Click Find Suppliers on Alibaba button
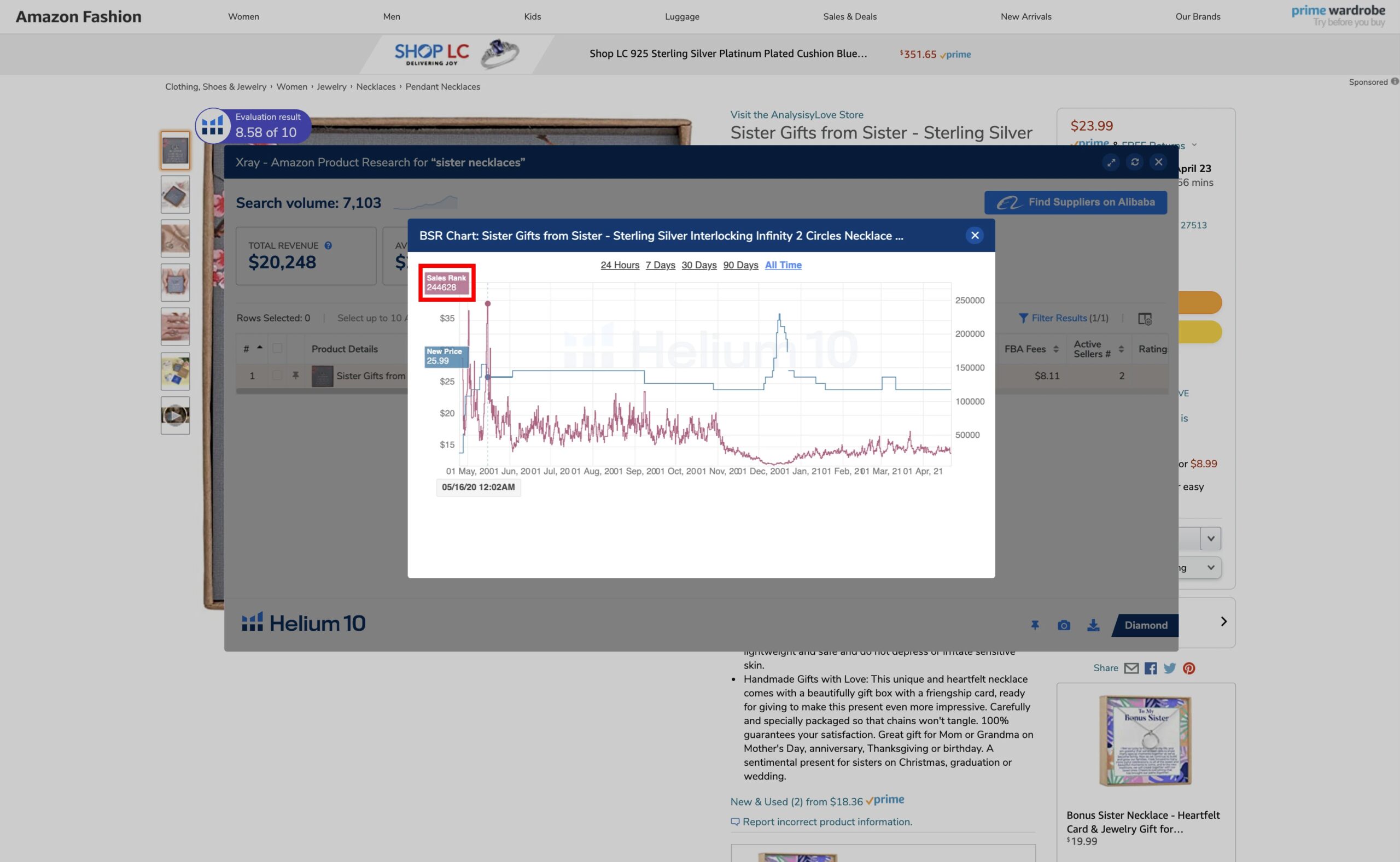Image resolution: width=1400 pixels, height=862 pixels. coord(1075,202)
